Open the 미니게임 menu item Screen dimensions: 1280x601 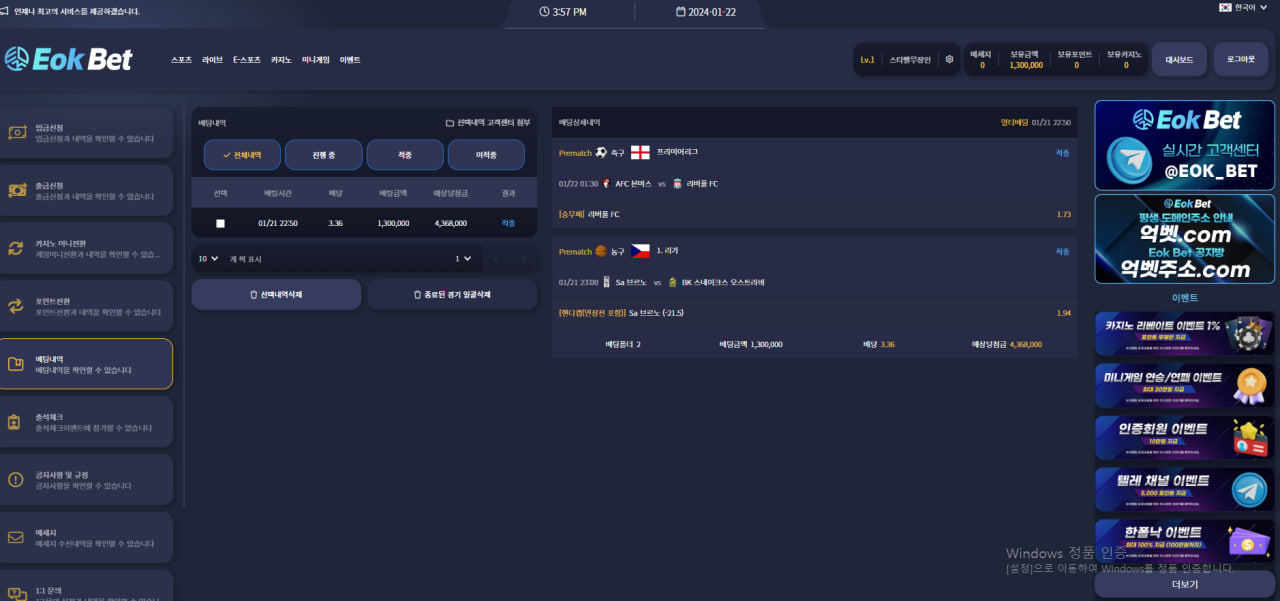[315, 60]
